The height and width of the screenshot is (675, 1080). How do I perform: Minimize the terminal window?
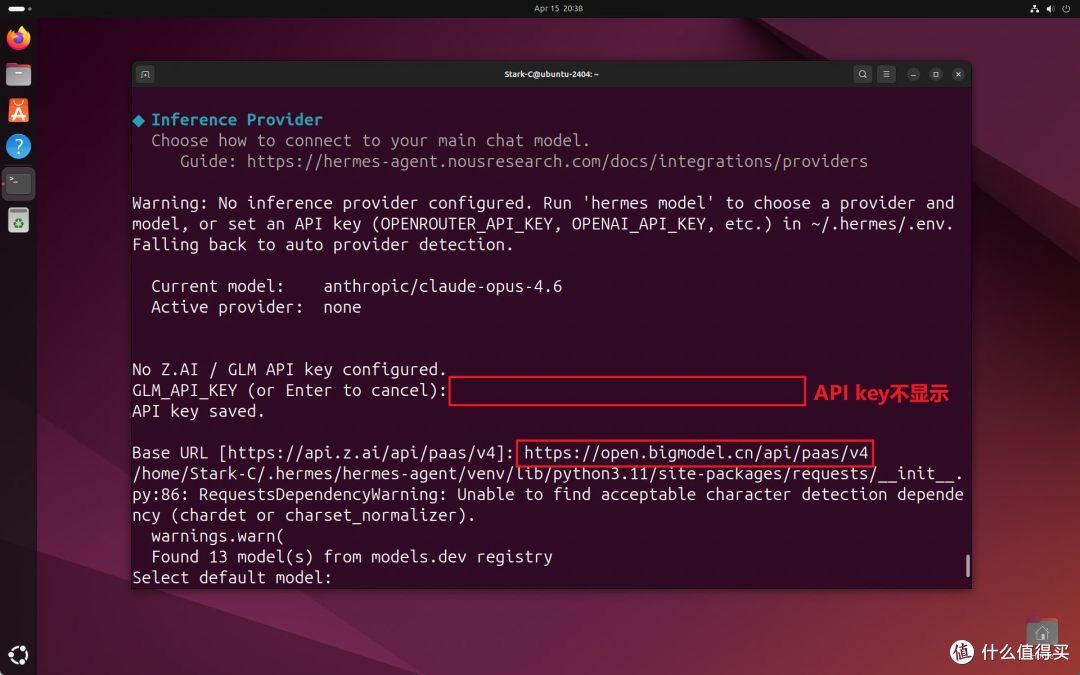point(913,74)
